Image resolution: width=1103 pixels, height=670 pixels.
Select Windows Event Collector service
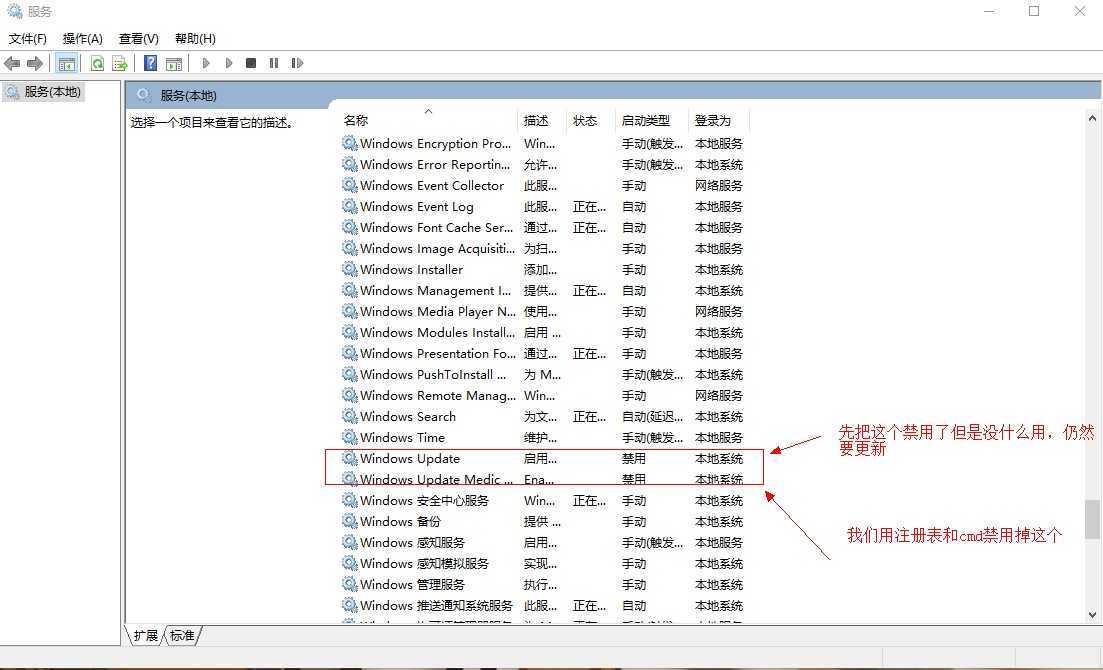(x=542, y=186)
